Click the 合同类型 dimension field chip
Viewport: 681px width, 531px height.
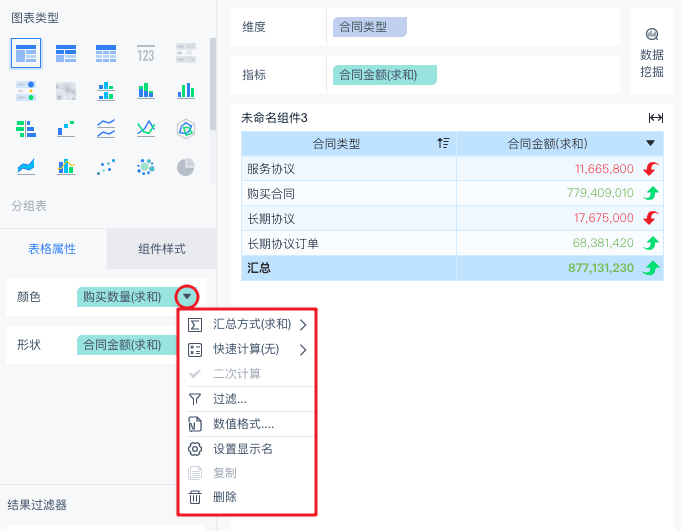(x=370, y=27)
